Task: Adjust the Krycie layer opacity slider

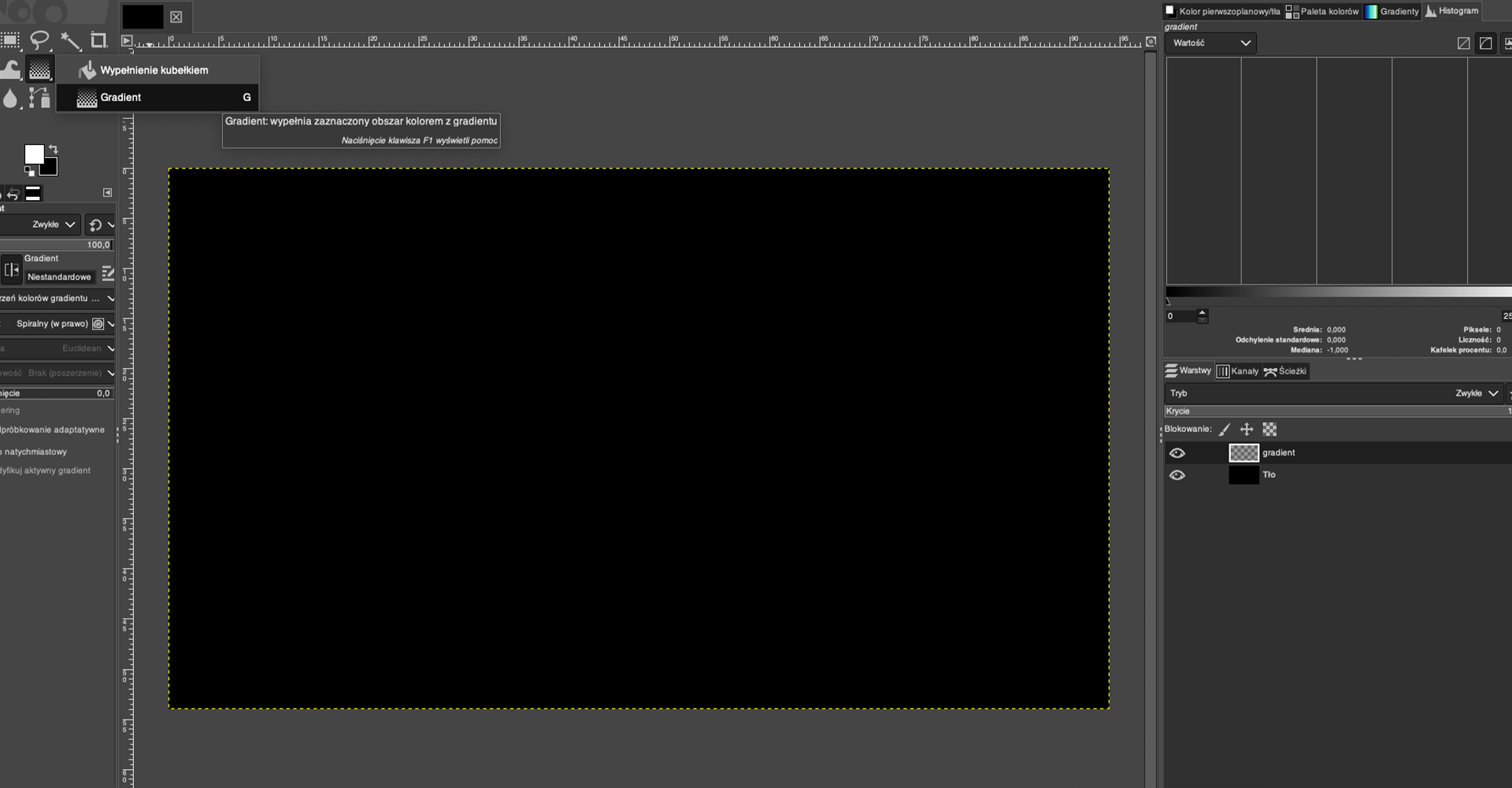Action: [1338, 411]
